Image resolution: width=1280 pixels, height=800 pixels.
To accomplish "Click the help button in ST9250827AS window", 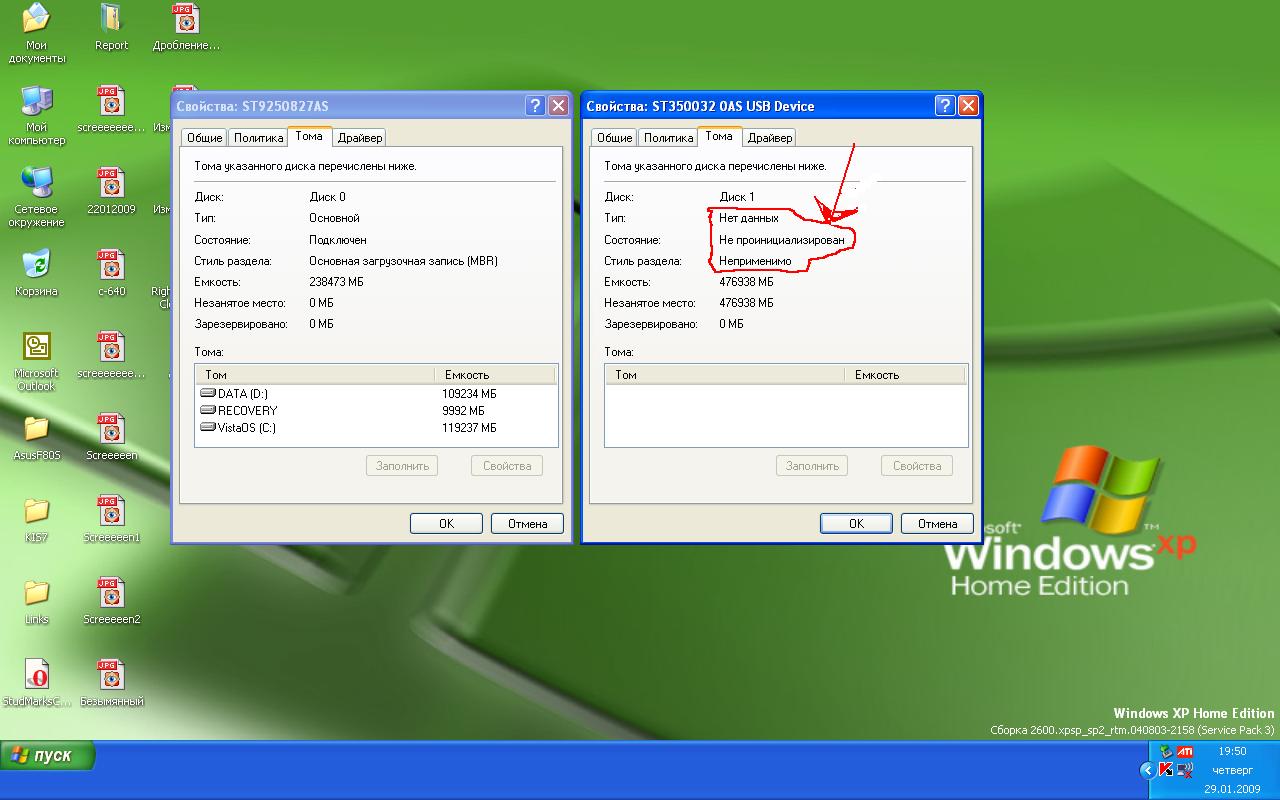I will click(535, 106).
